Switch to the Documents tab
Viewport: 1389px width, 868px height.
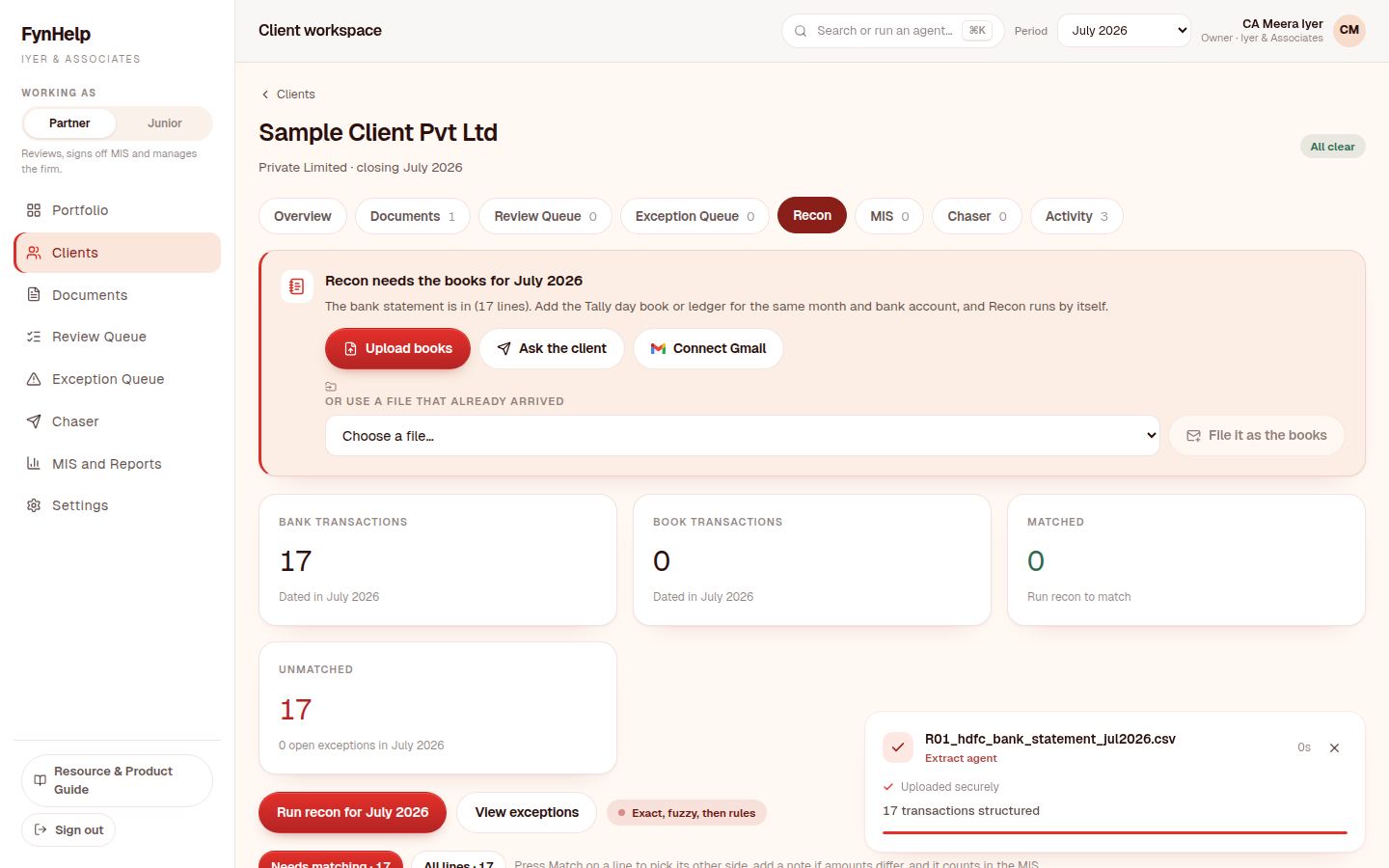coord(413,216)
